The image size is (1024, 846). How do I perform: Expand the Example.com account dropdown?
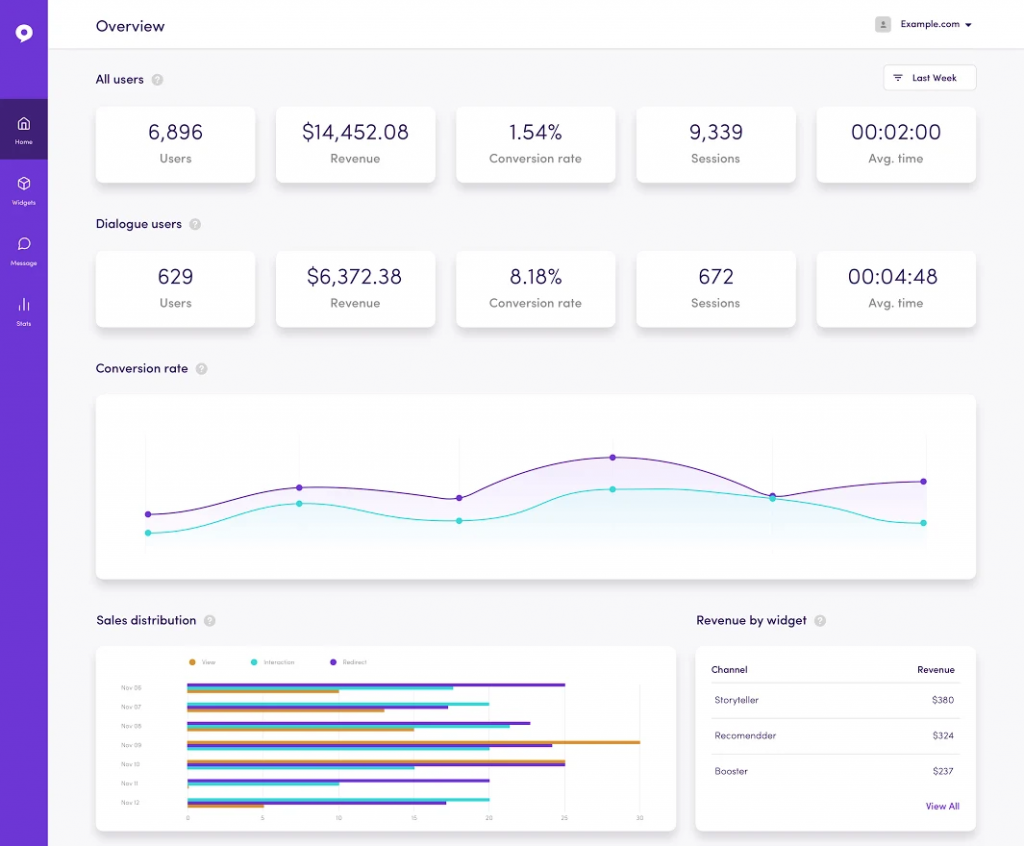pos(936,24)
